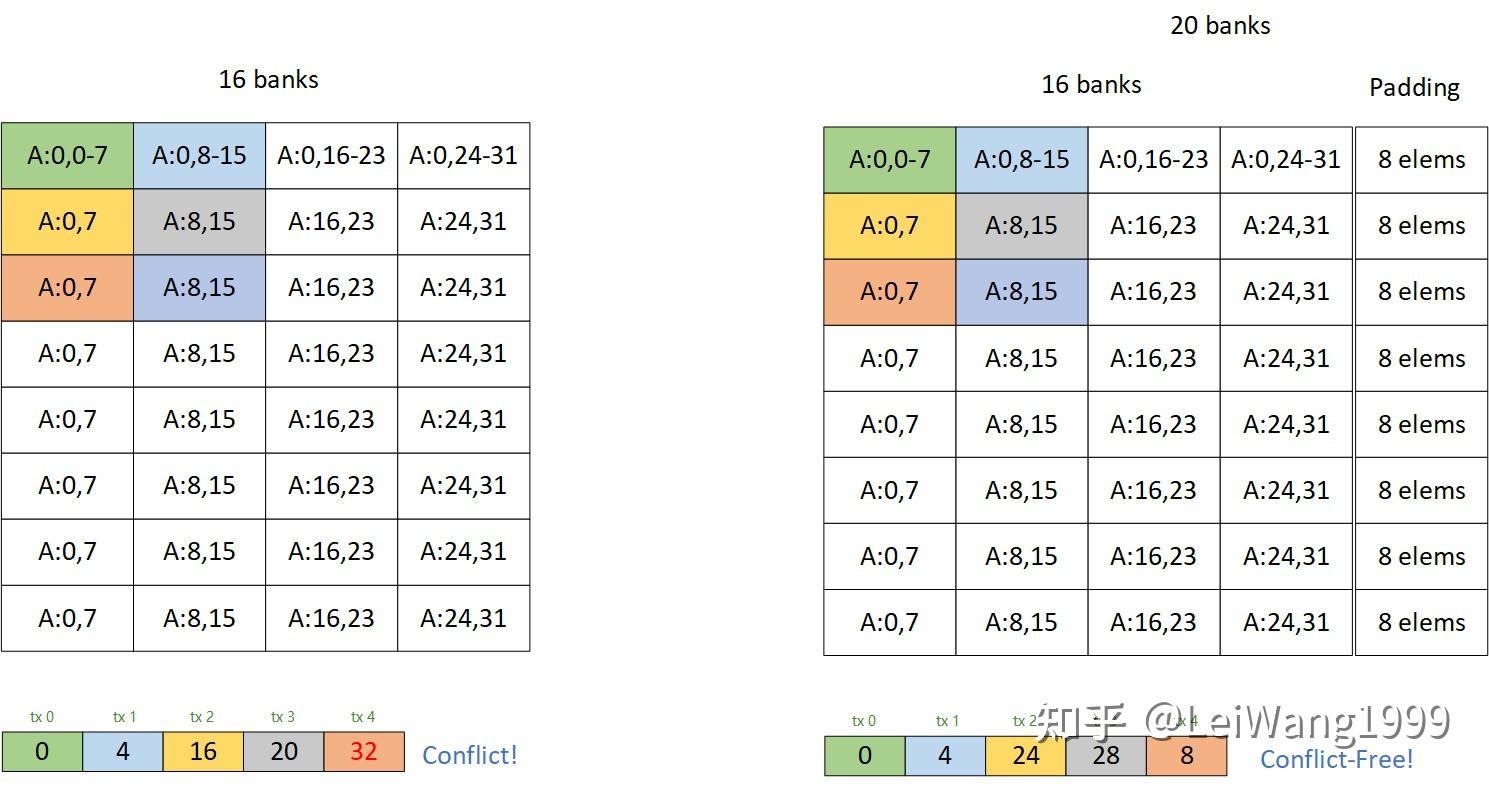1489x790 pixels.
Task: Select the yellow box numbered 16
Action: tap(203, 752)
